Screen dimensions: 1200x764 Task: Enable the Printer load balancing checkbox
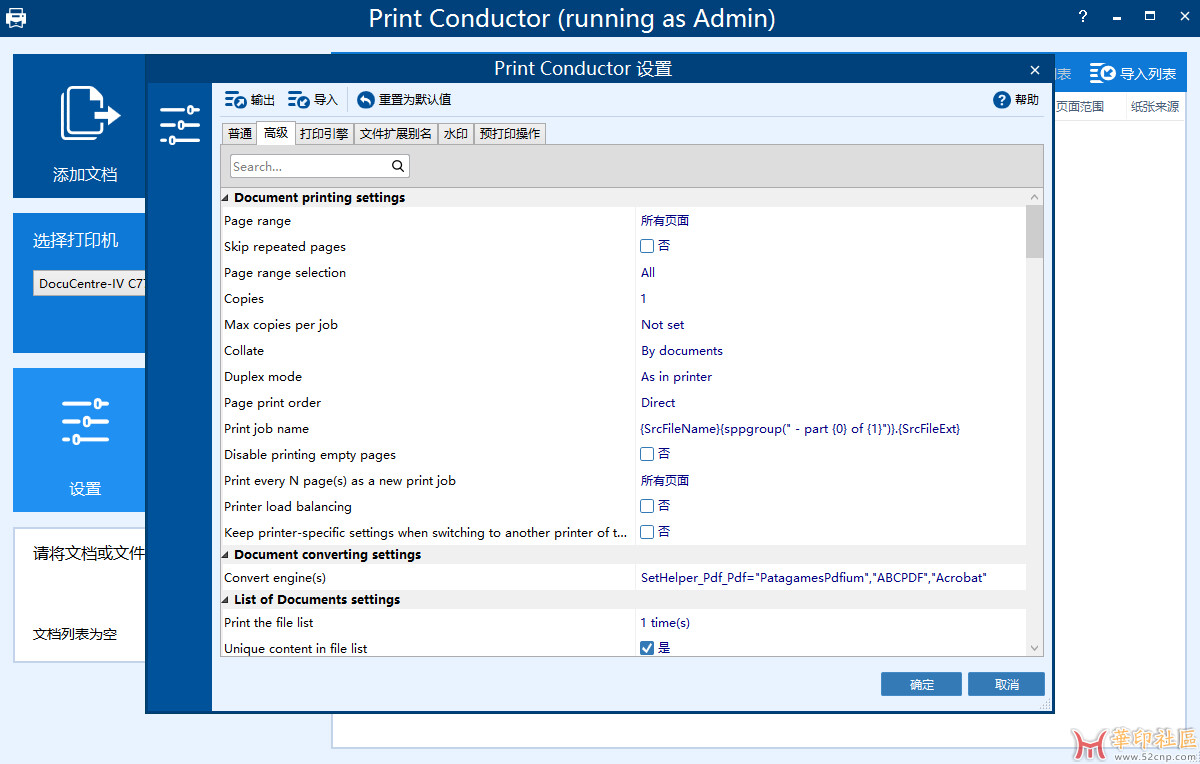coord(647,506)
